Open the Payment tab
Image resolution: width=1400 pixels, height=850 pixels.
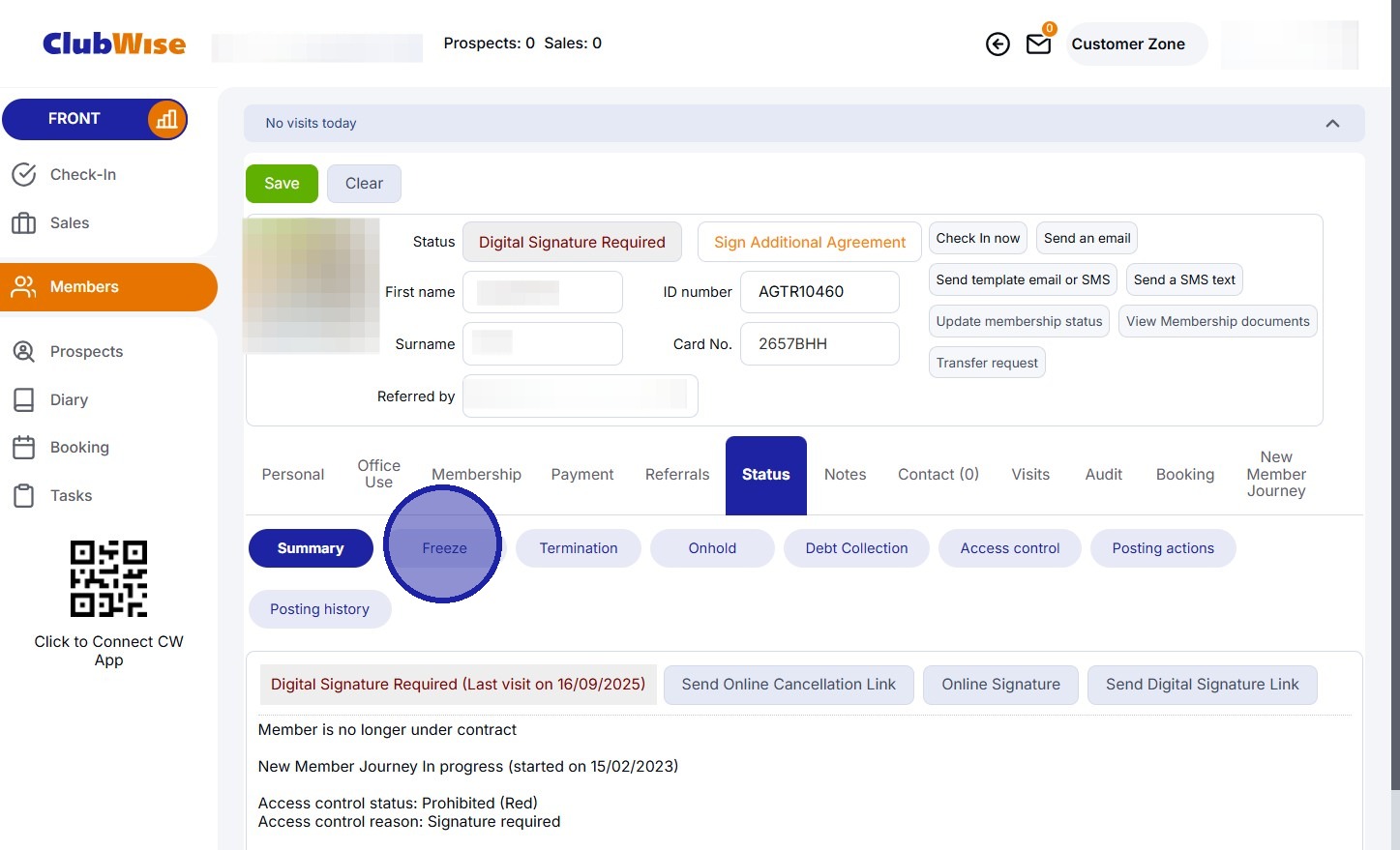pyautogui.click(x=582, y=475)
